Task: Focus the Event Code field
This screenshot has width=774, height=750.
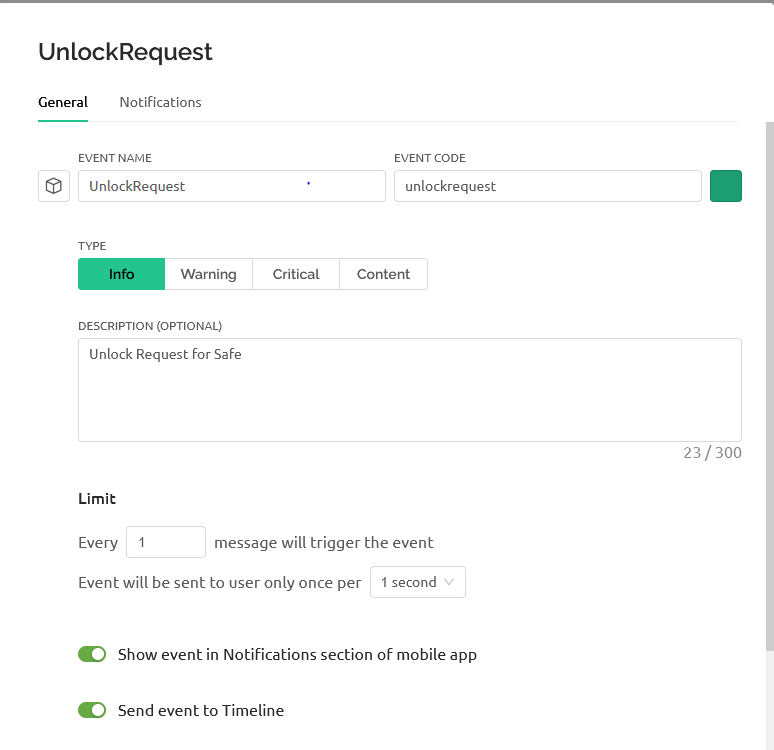Action: (x=547, y=186)
